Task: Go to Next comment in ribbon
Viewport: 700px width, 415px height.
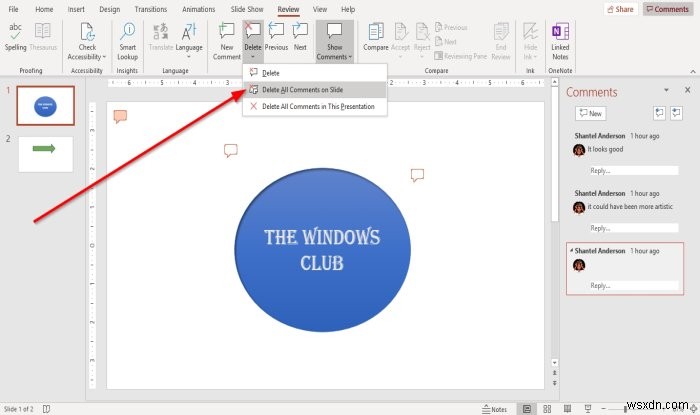Action: click(x=300, y=37)
